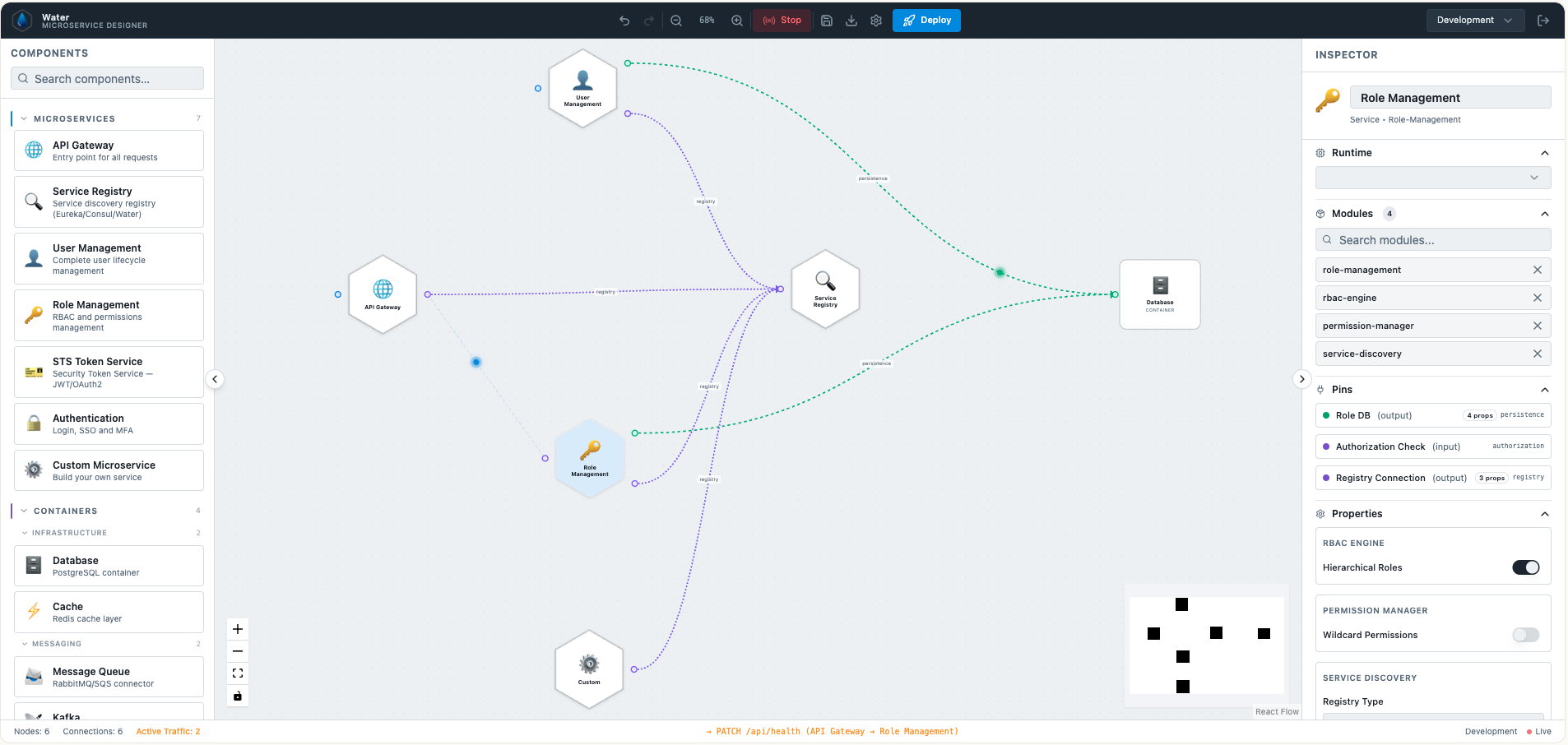The height and width of the screenshot is (745, 1568).
Task: Add the STS Token Service component
Action: click(108, 371)
